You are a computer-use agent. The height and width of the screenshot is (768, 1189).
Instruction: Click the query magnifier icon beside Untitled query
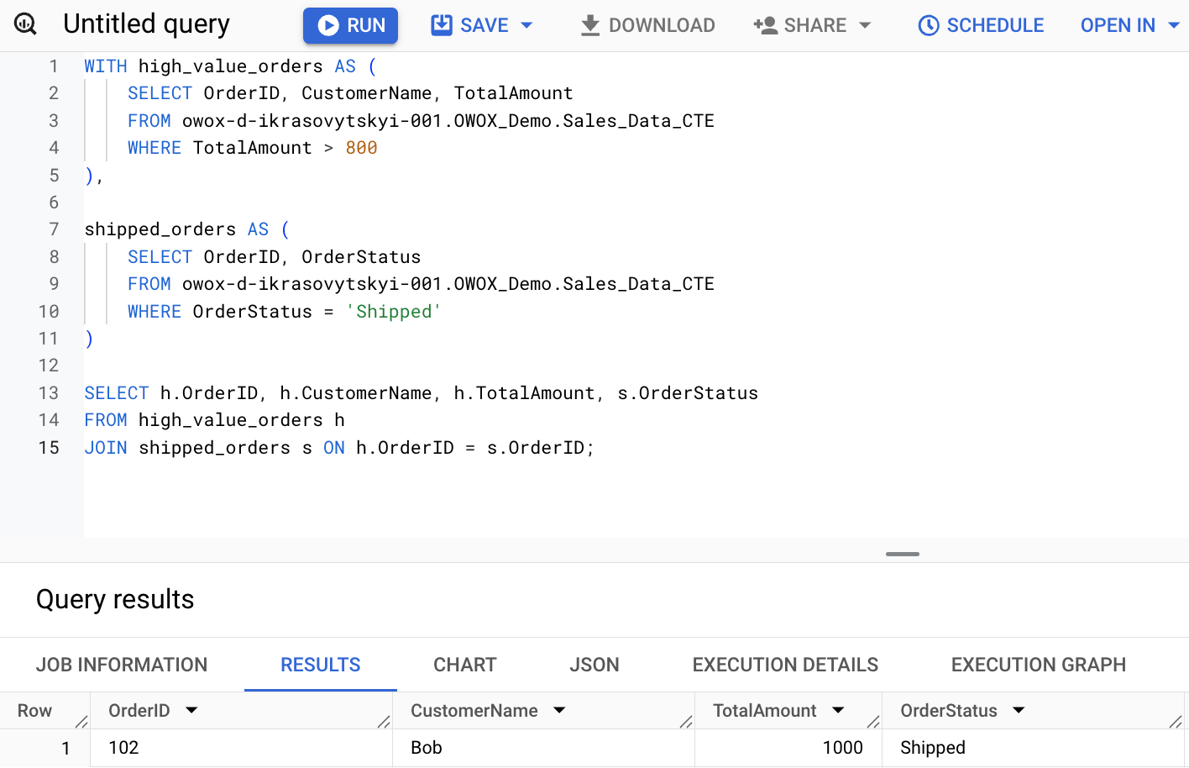25,24
